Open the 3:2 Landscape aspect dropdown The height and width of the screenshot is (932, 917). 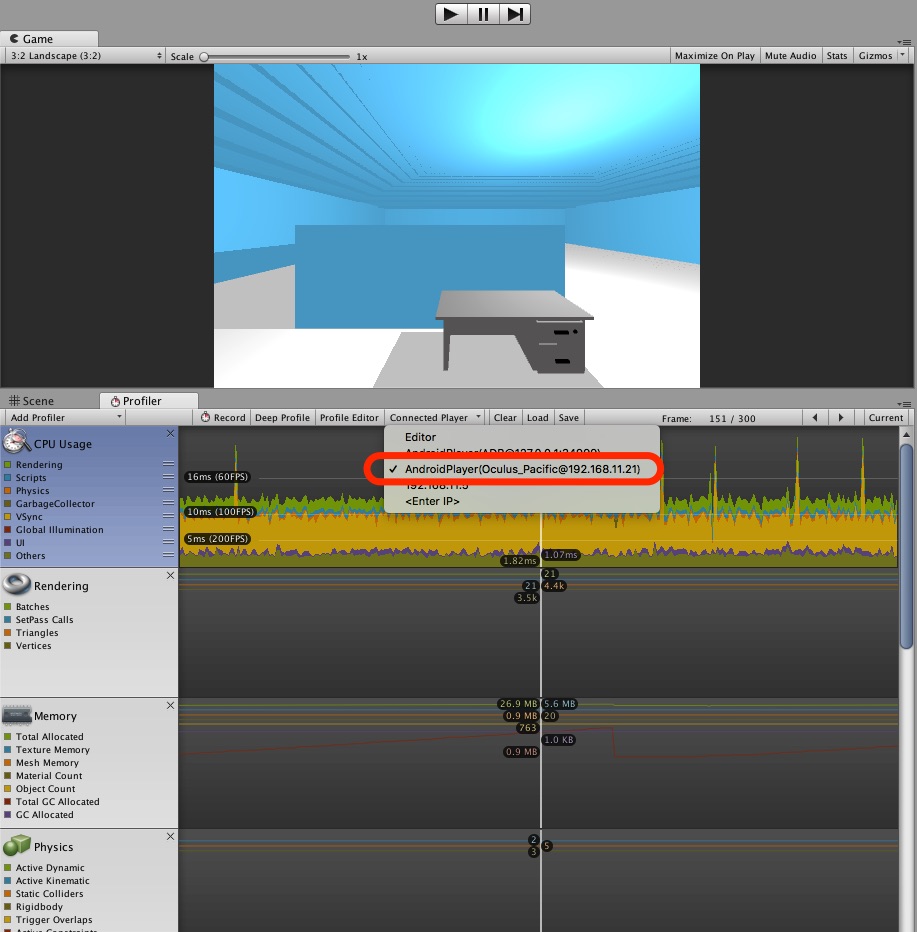click(84, 56)
